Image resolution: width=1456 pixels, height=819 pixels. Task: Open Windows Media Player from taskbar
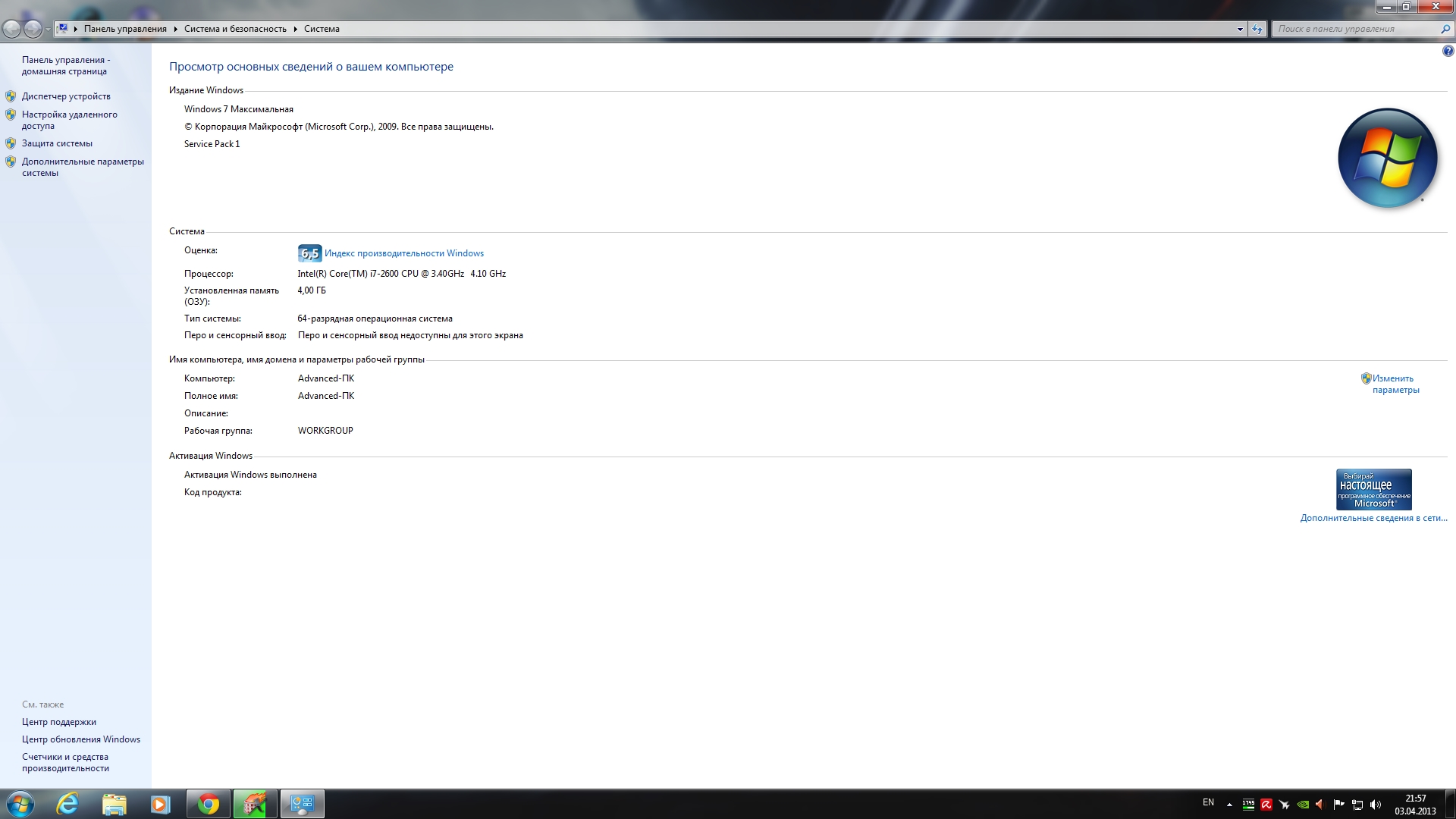click(160, 804)
